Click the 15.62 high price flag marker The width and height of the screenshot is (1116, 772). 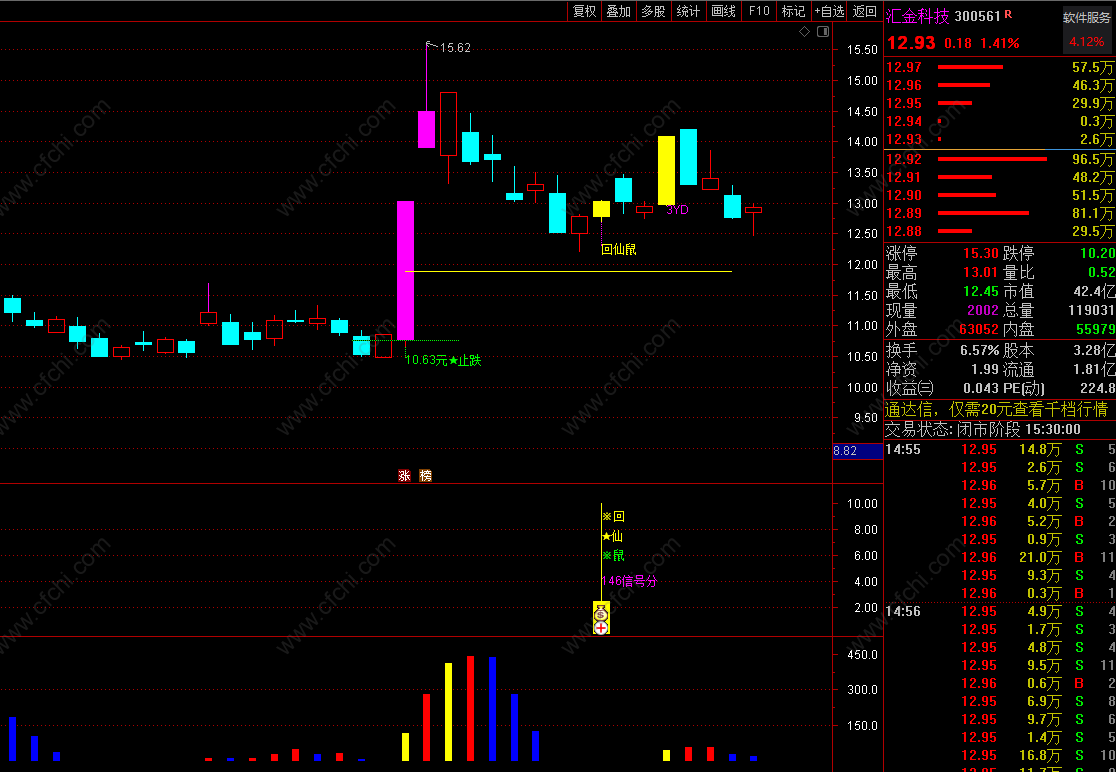(x=448, y=48)
